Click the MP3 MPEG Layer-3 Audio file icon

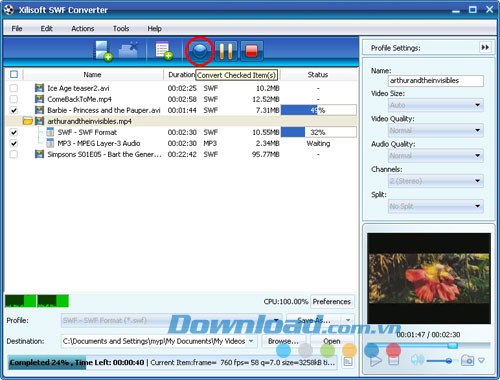50,143
